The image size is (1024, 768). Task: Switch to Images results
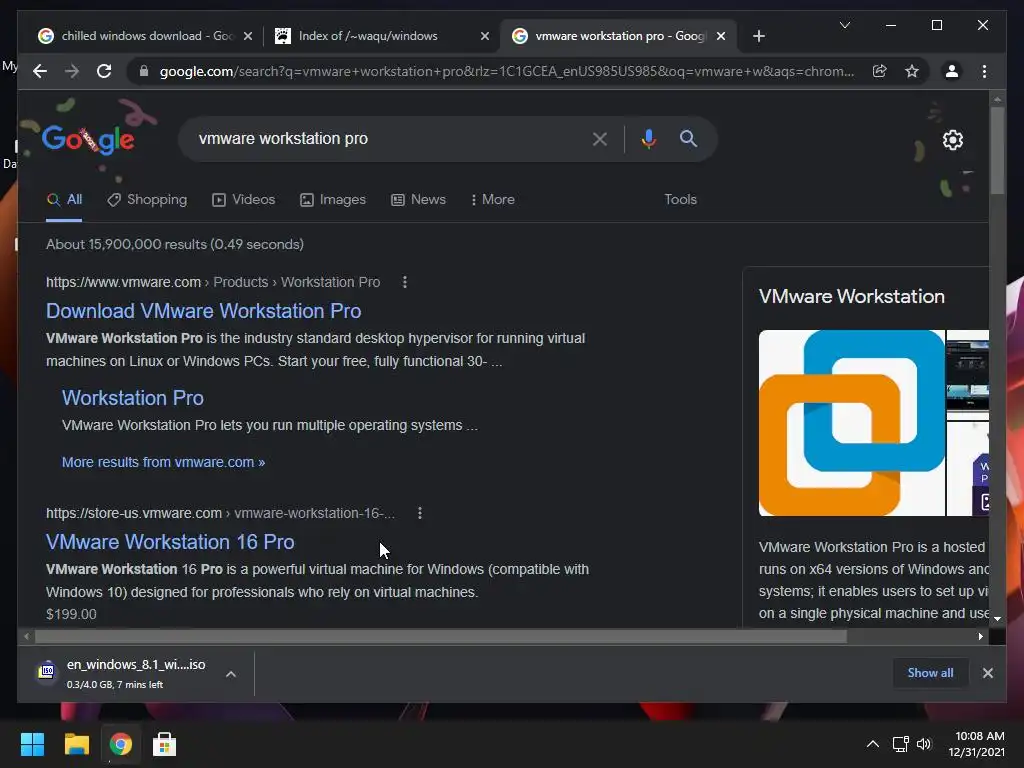(x=332, y=200)
